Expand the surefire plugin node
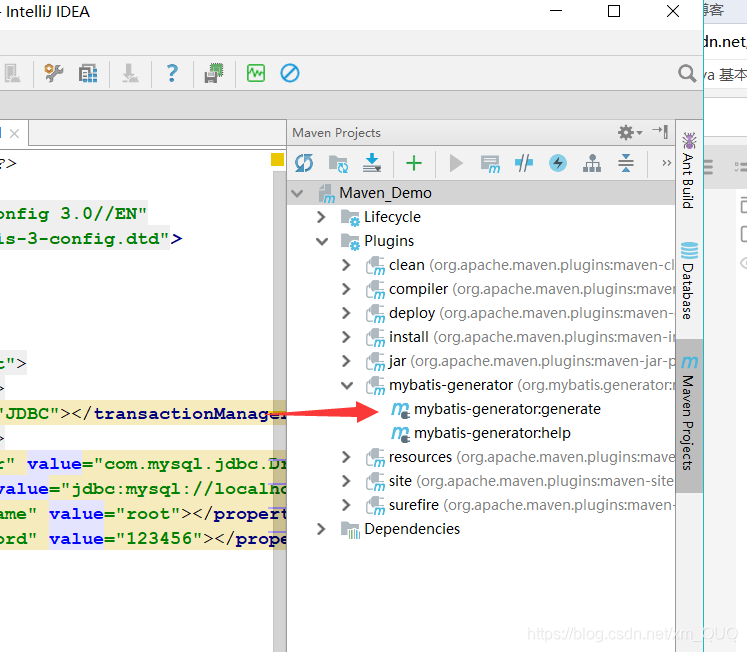Image resolution: width=747 pixels, height=652 pixels. [x=346, y=505]
